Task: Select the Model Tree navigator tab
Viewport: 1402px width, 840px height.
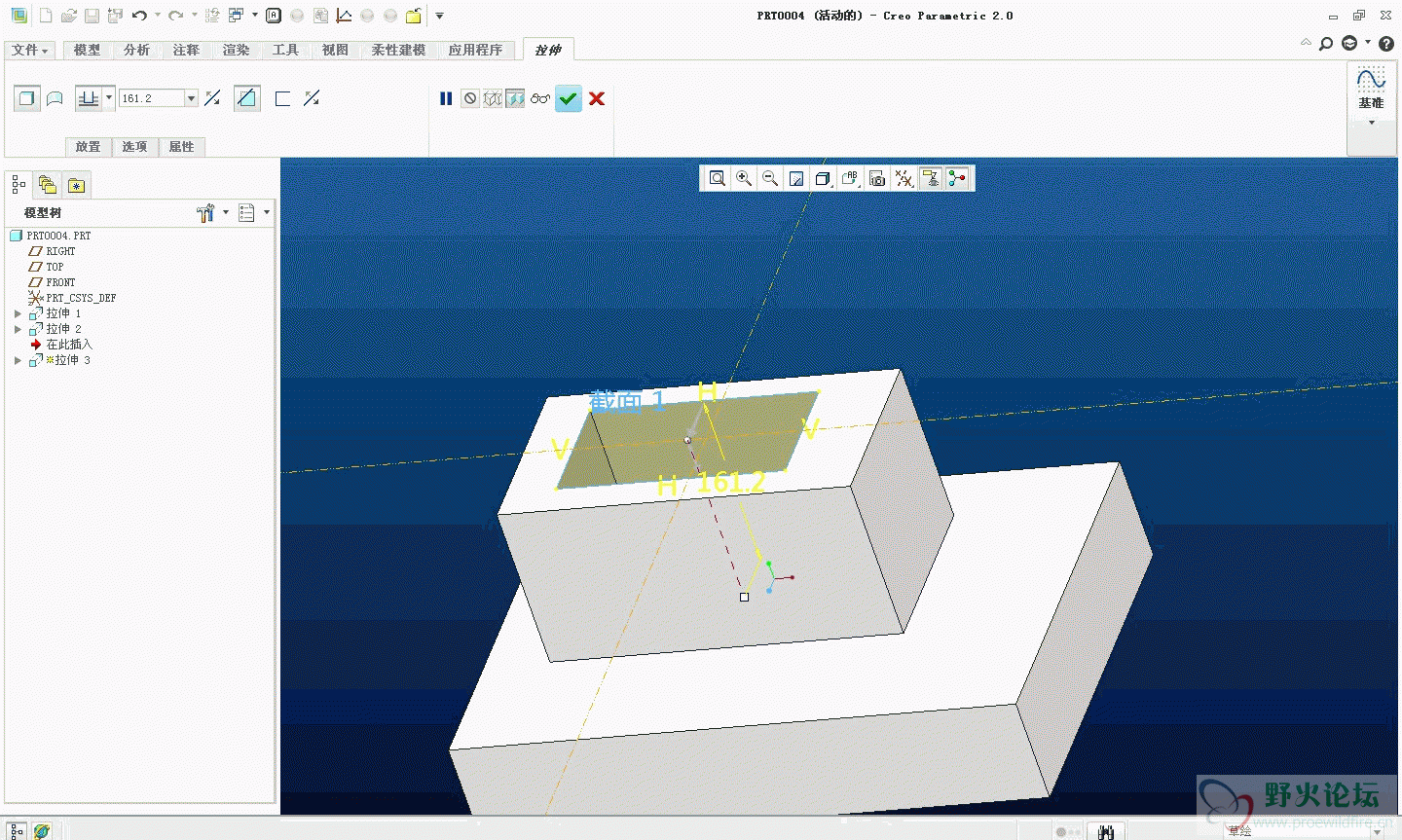Action: 18,185
